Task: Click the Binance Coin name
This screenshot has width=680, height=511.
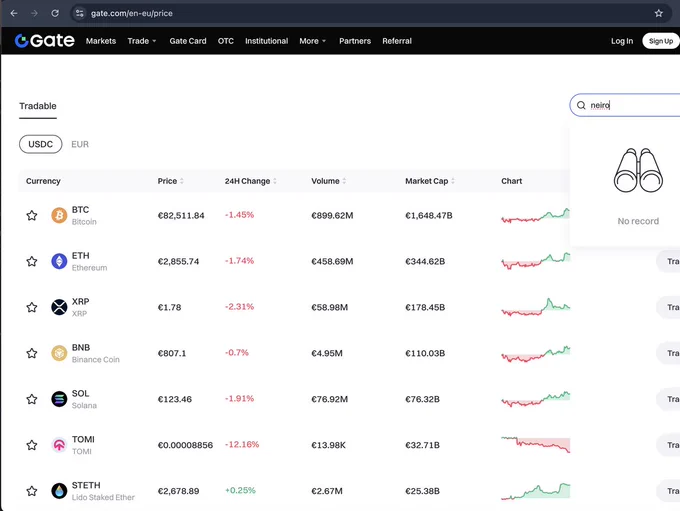Action: click(95, 360)
